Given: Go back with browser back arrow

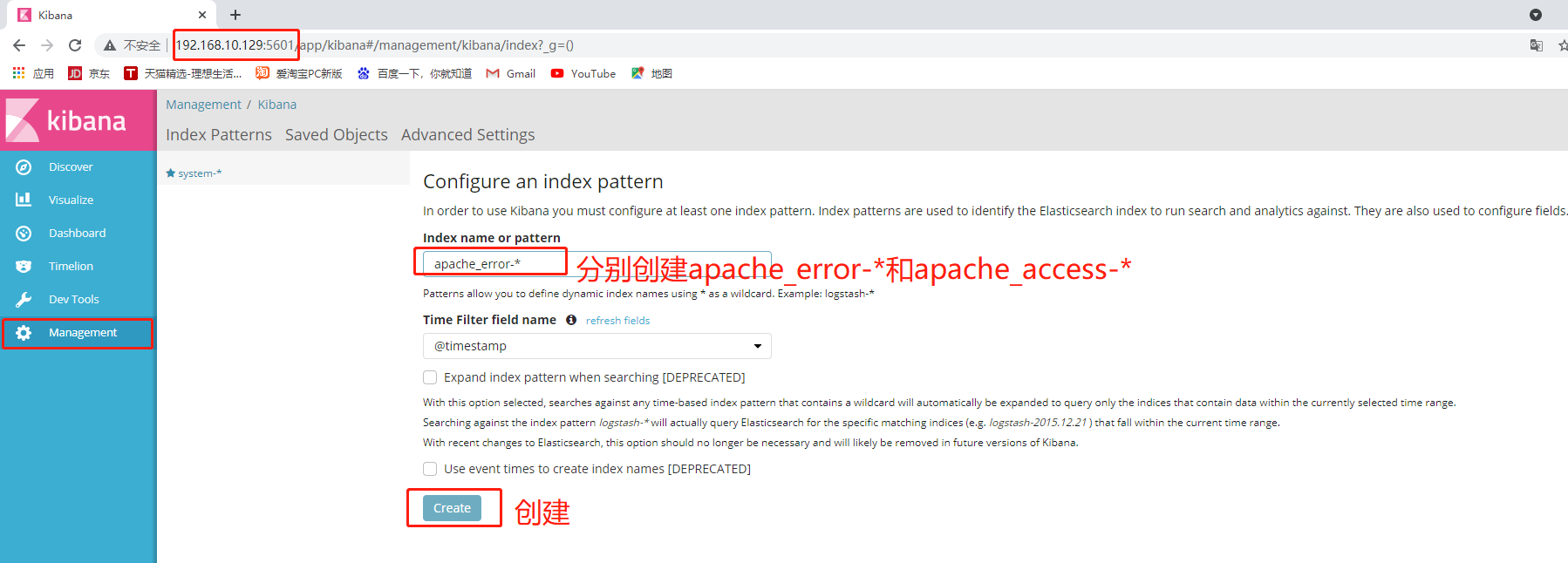Looking at the screenshot, I should (x=19, y=45).
